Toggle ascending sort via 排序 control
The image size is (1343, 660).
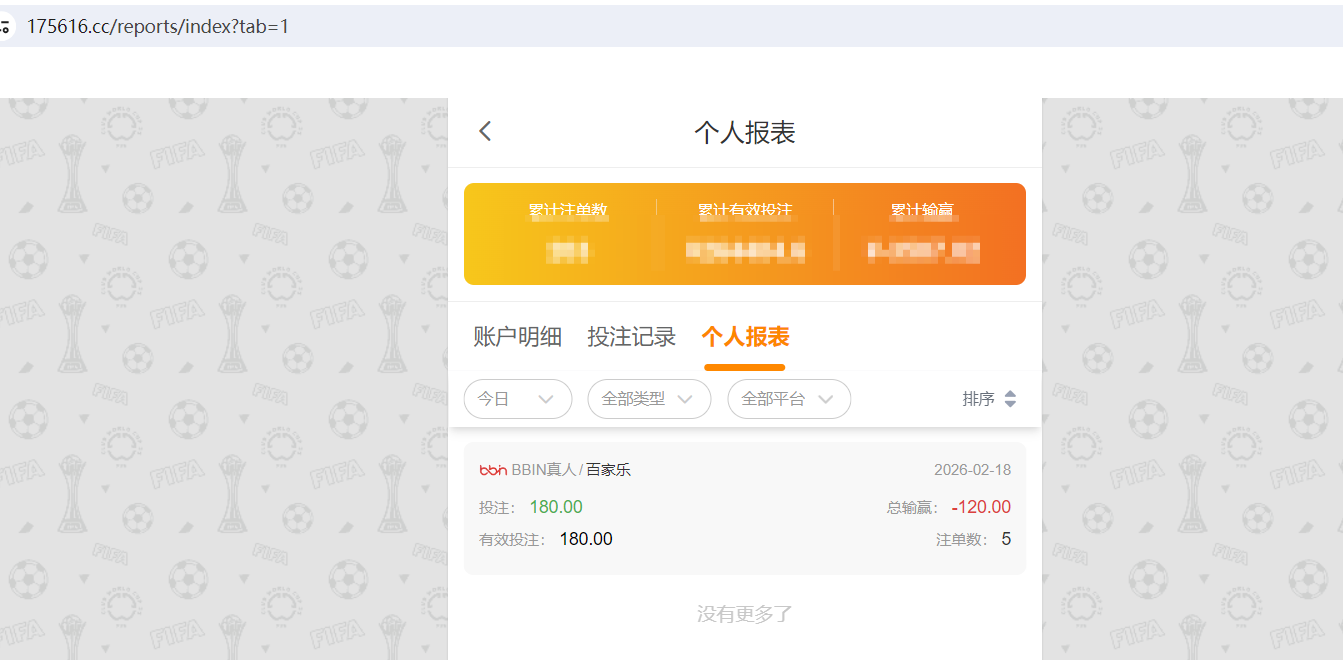(992, 398)
